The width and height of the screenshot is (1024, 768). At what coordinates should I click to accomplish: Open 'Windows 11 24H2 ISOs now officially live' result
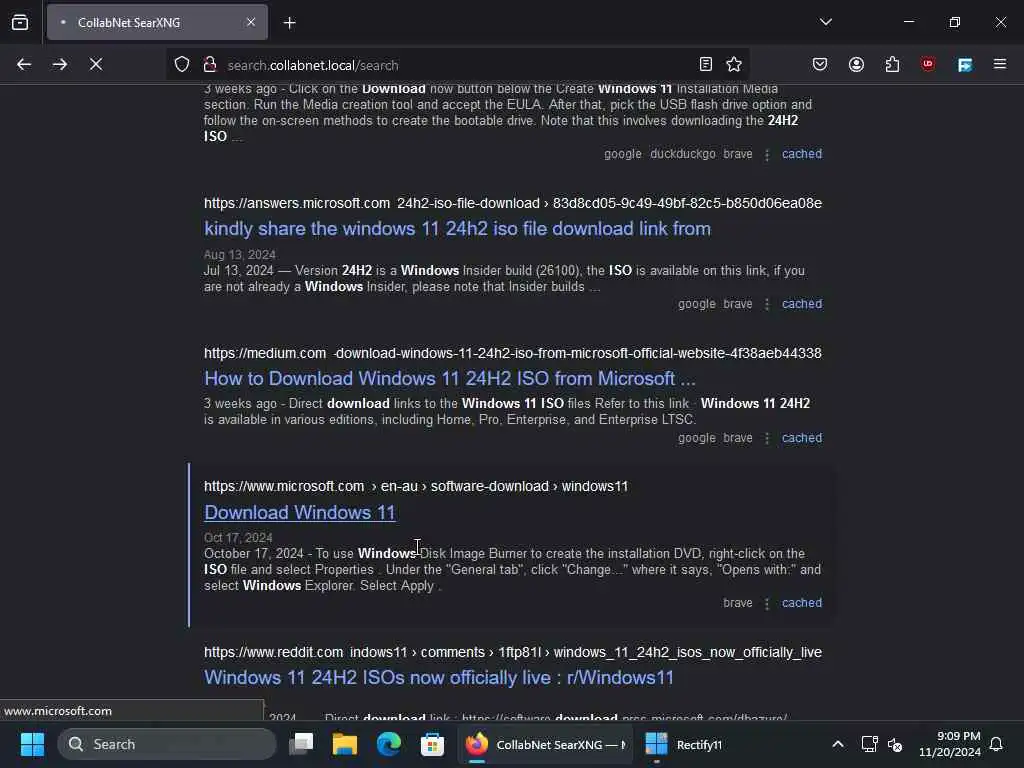pos(439,678)
